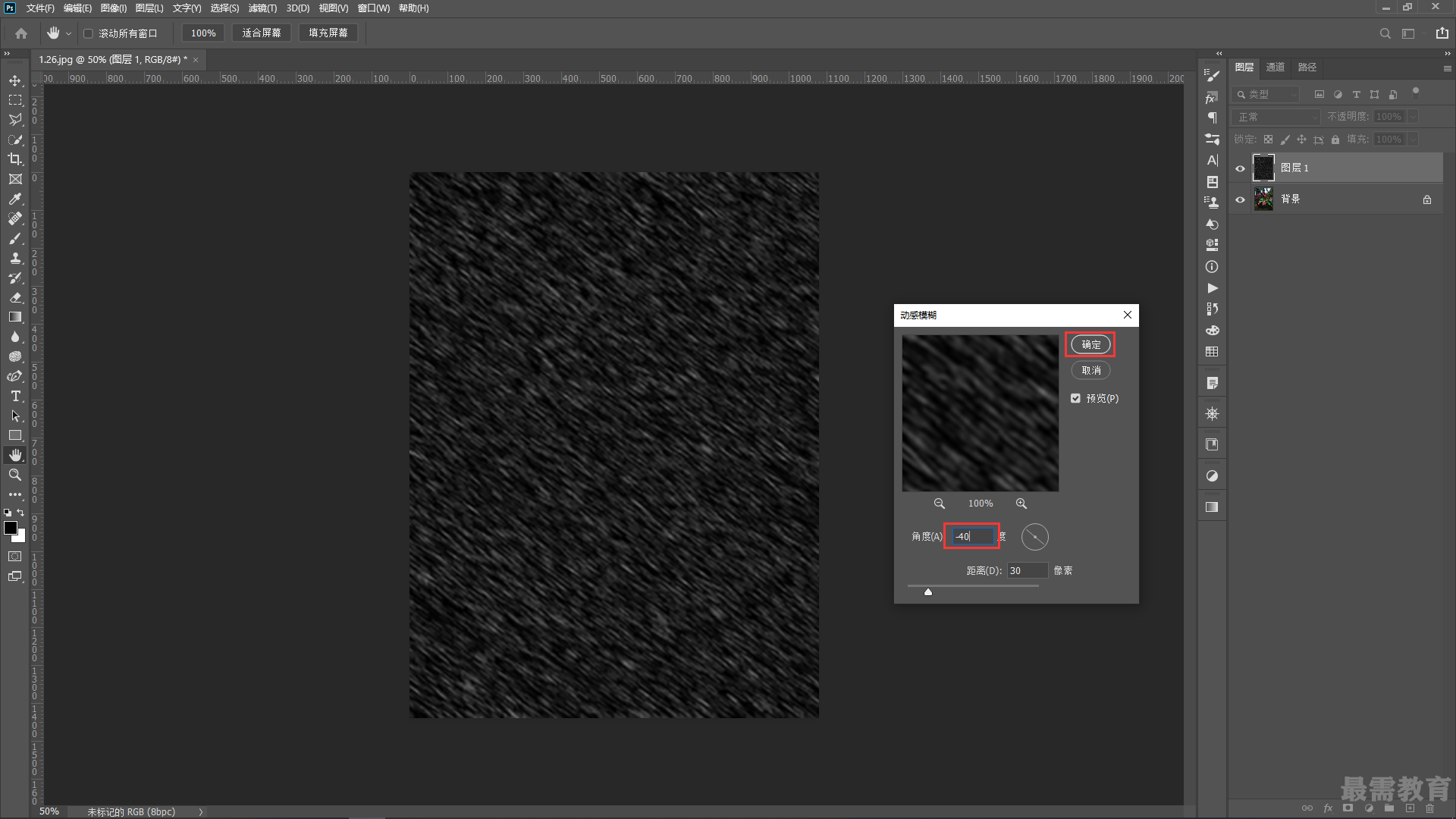Click the distance slider handle
Image resolution: width=1456 pixels, height=819 pixels.
927,592
